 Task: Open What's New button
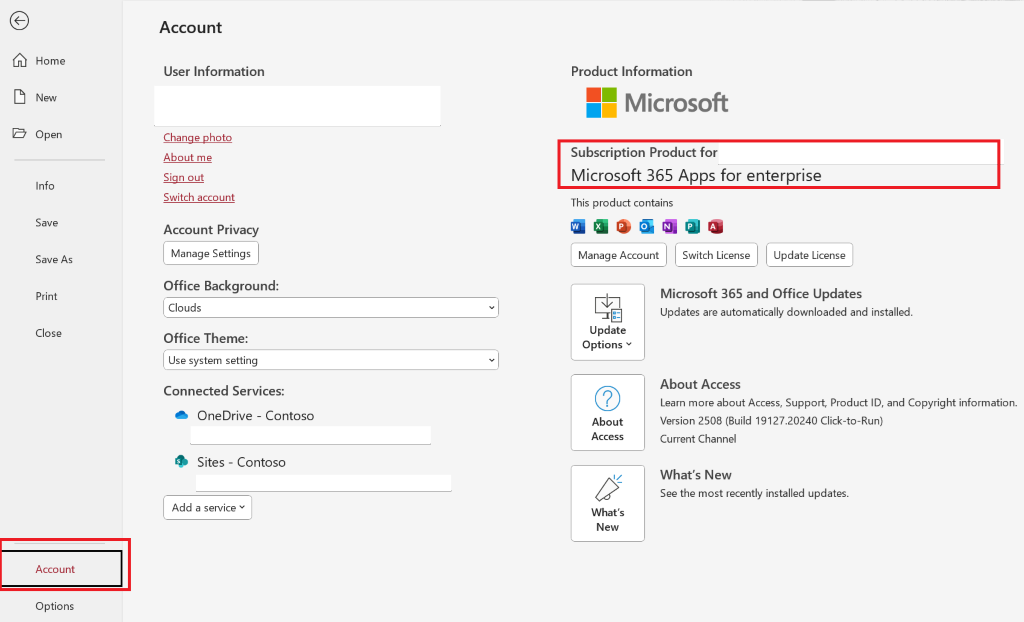(607, 503)
